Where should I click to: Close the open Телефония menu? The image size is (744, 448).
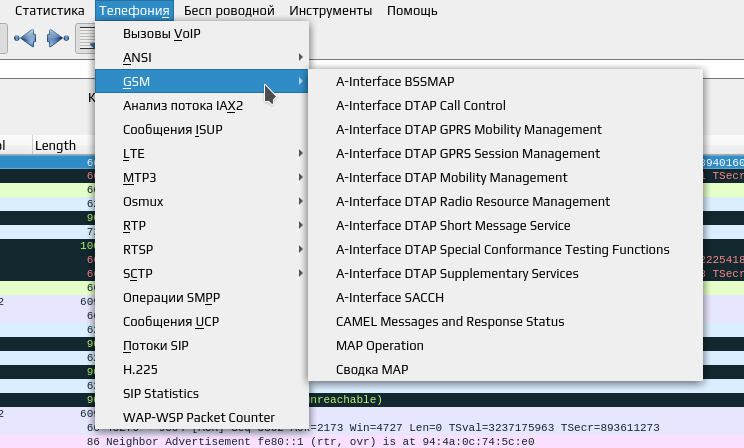134,10
